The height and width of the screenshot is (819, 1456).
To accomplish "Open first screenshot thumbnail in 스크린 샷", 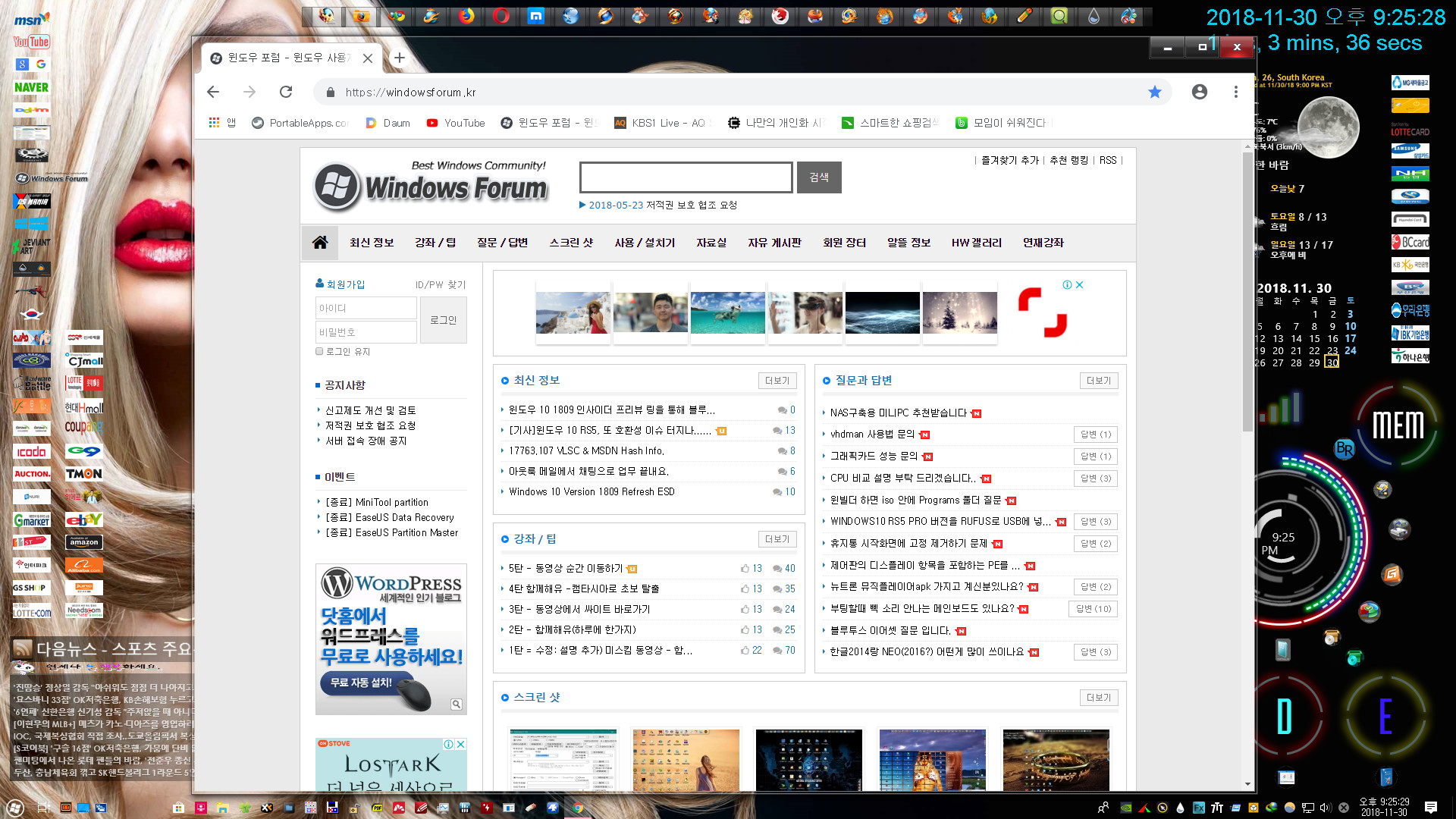I will point(563,760).
